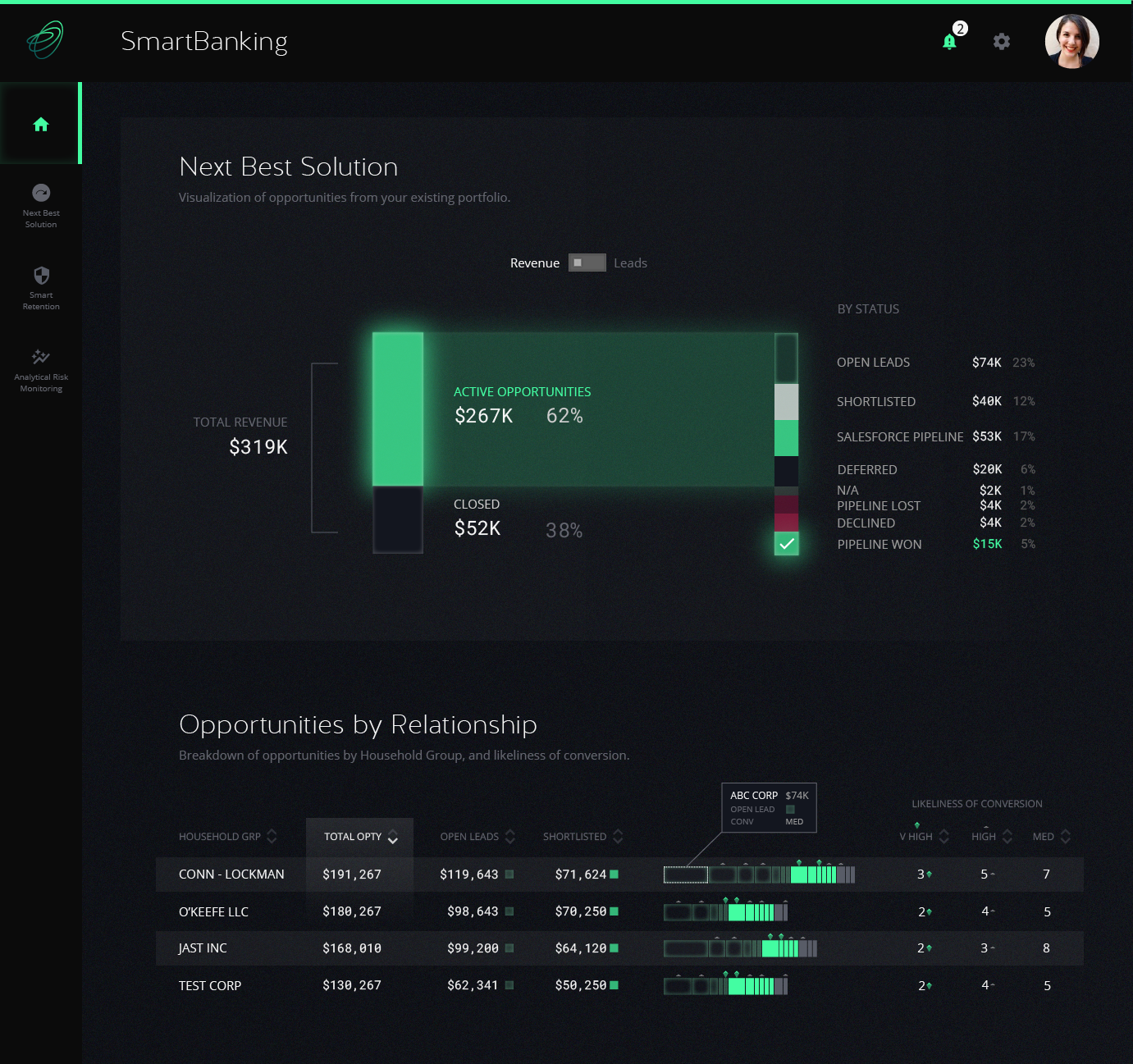Click the $119,643 open leads value
1133x1064 pixels.
(469, 874)
